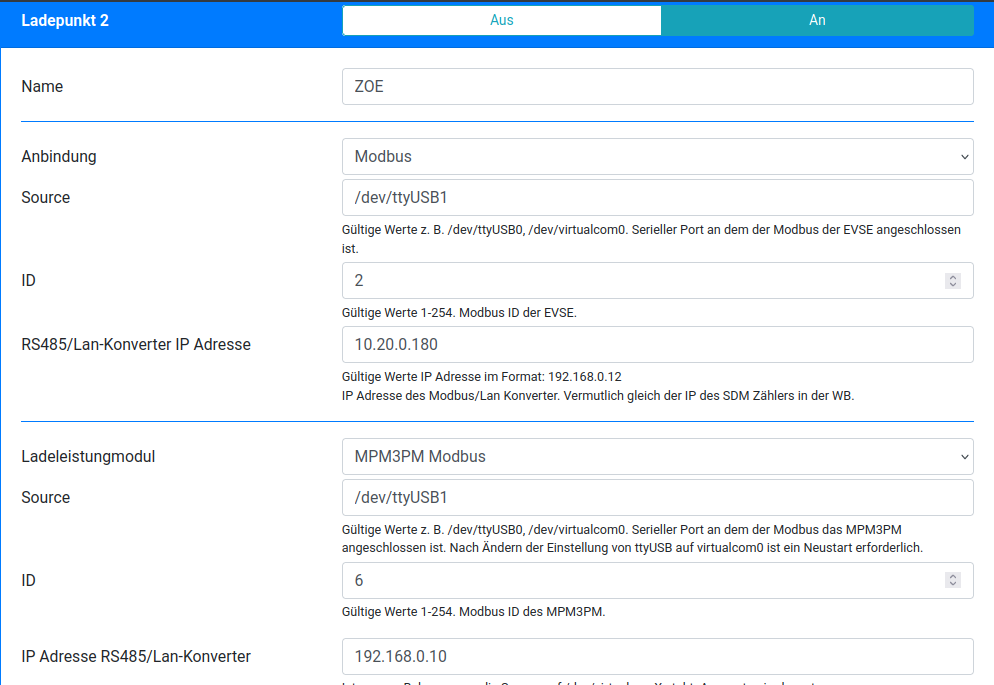994x685 pixels.
Task: Click the RS485/Lan-Konverter IP Adresse label
Action: (136, 345)
